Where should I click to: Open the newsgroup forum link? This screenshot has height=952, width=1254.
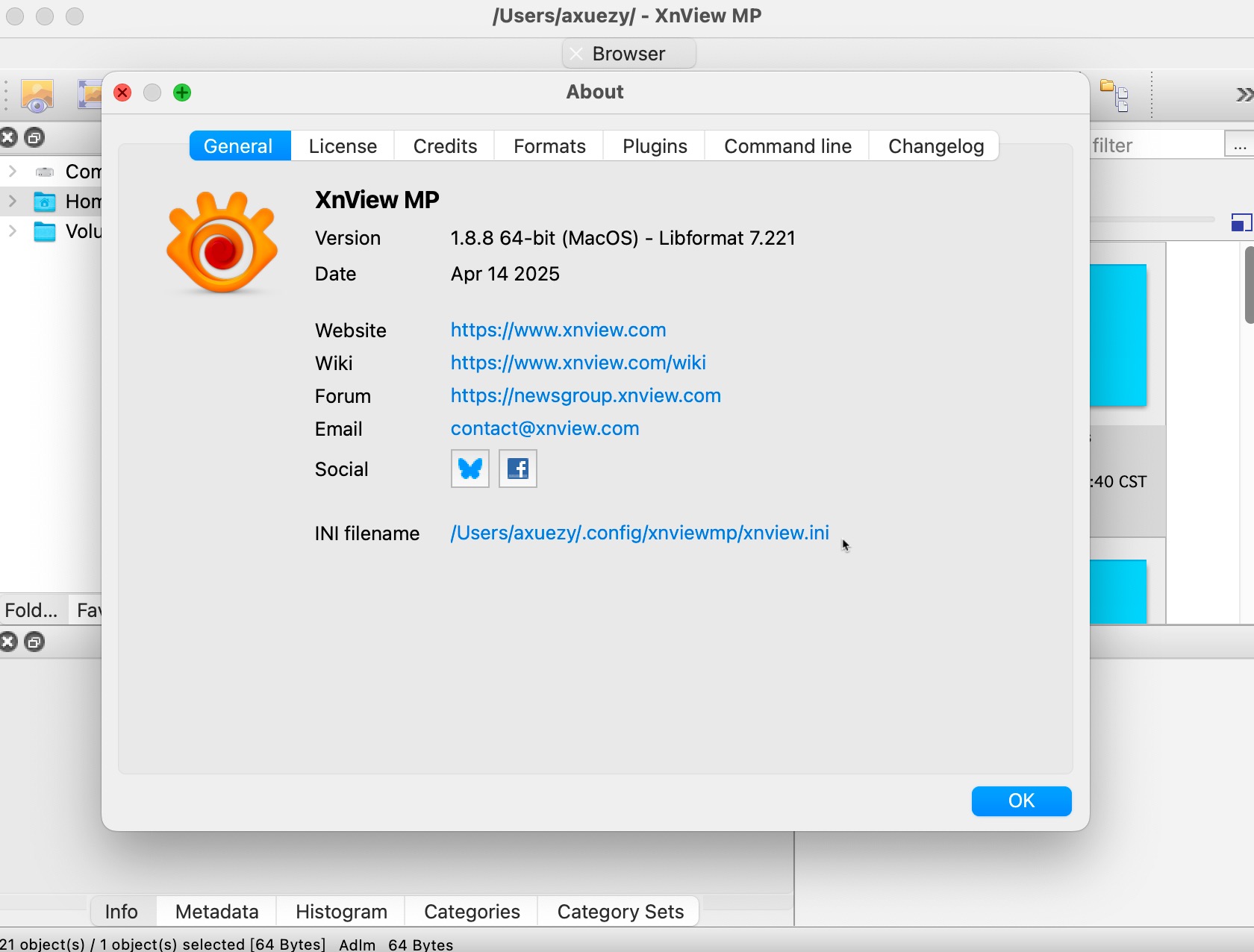pos(586,395)
